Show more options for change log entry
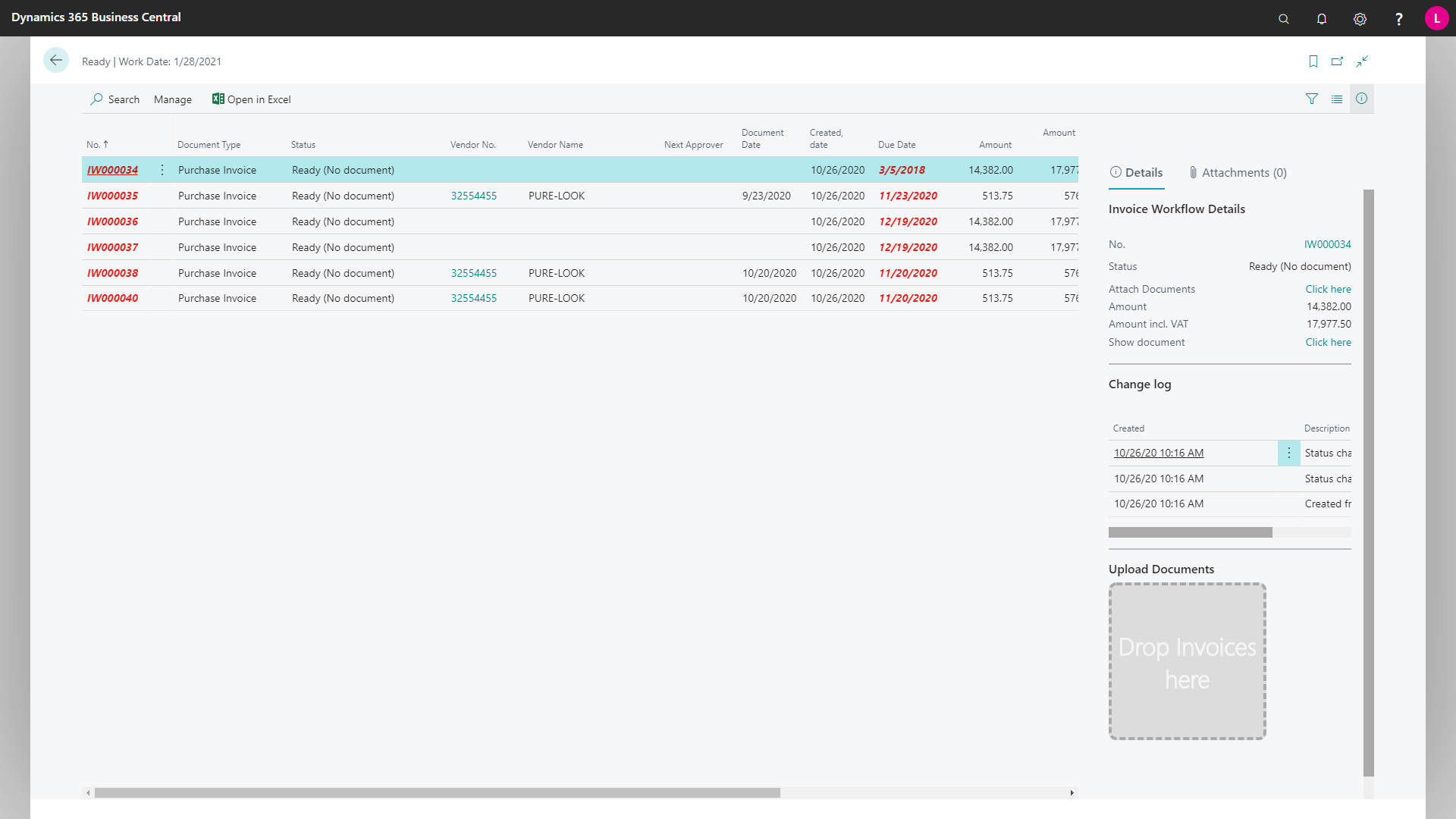This screenshot has width=1456, height=819. click(x=1288, y=453)
